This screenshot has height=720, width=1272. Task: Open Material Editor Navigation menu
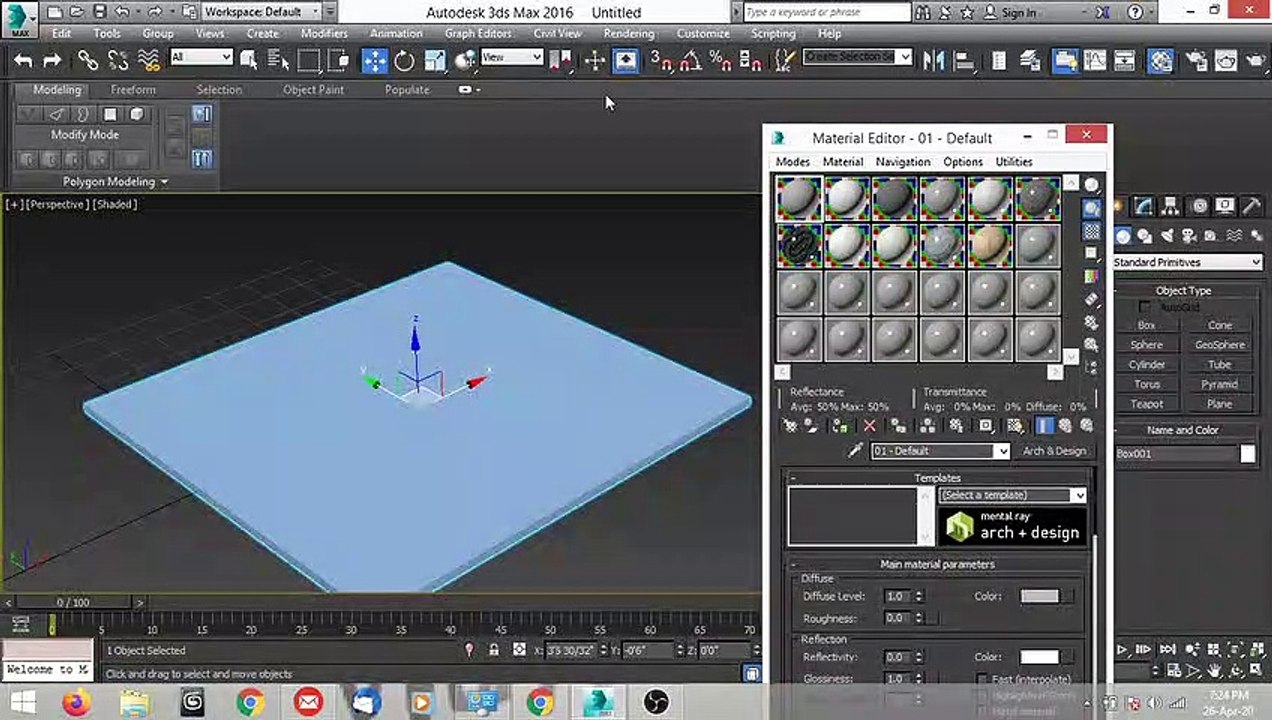(903, 162)
